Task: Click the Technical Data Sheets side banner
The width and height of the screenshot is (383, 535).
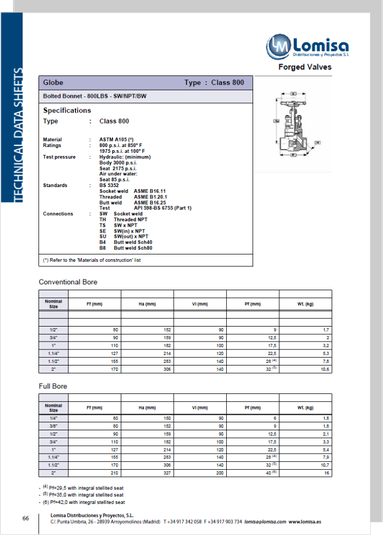Action: point(12,107)
